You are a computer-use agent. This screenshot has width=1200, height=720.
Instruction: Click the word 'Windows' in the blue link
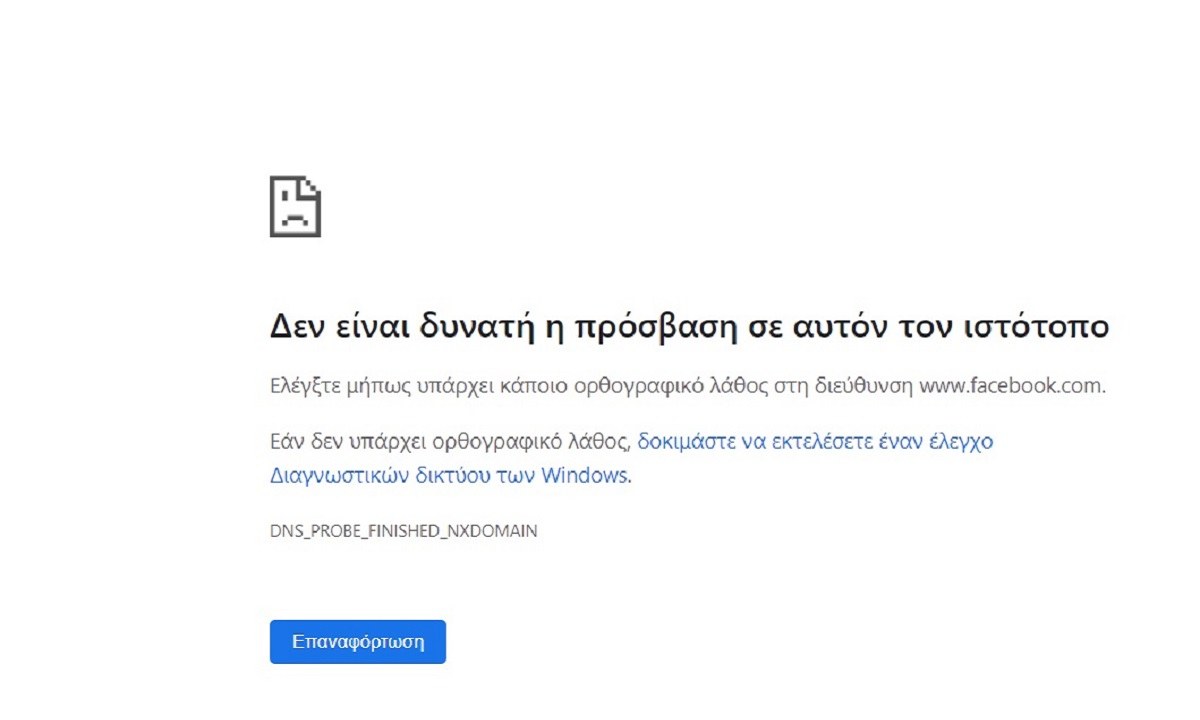[x=586, y=476]
